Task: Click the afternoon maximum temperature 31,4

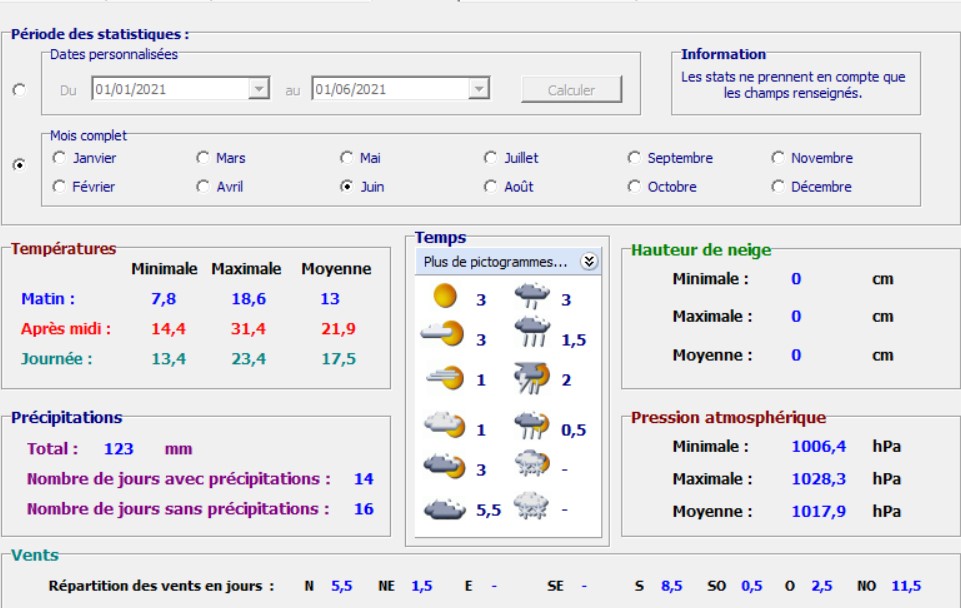Action: click(248, 329)
